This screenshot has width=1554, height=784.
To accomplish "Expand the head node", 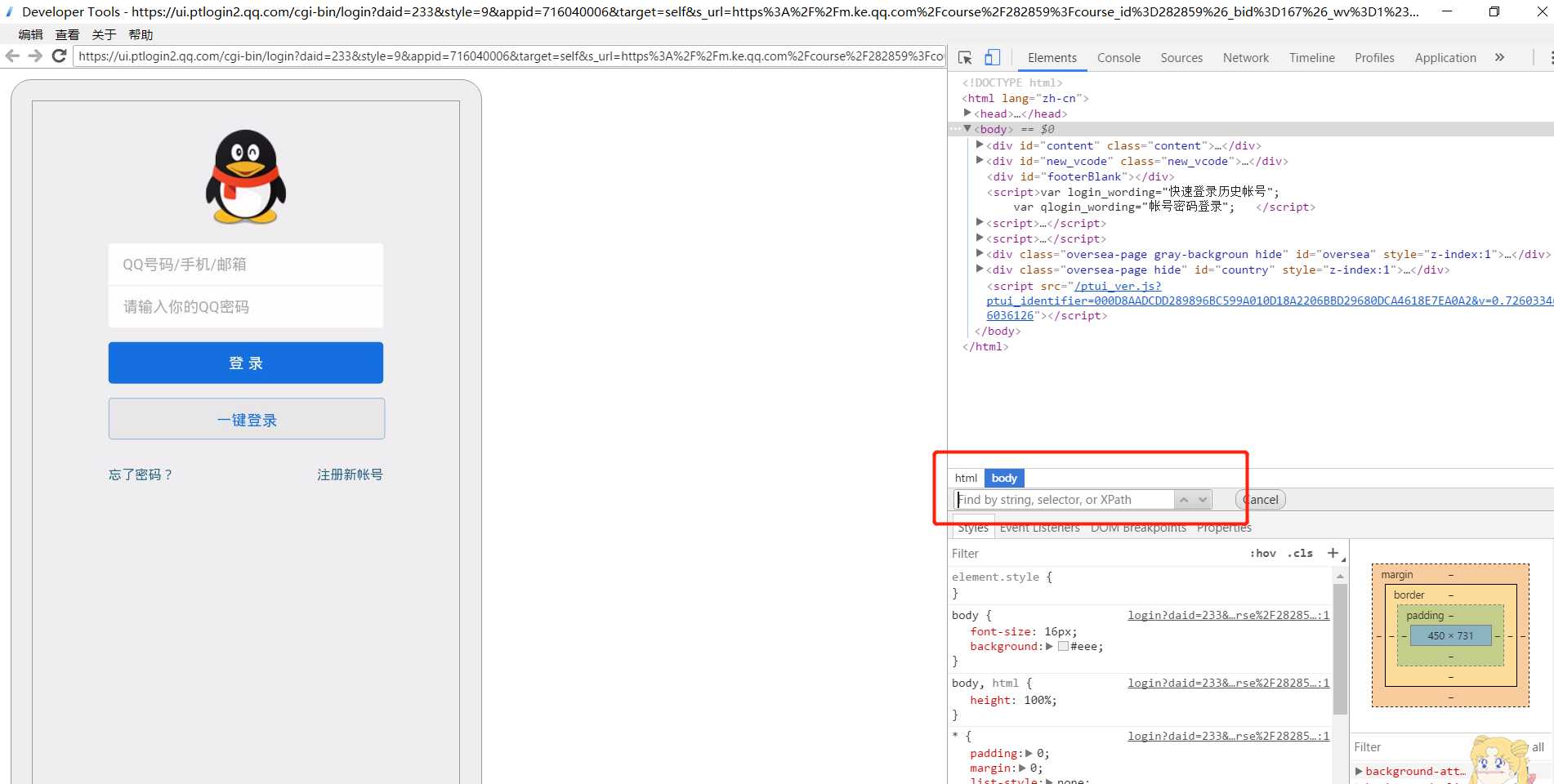I will tap(967, 114).
